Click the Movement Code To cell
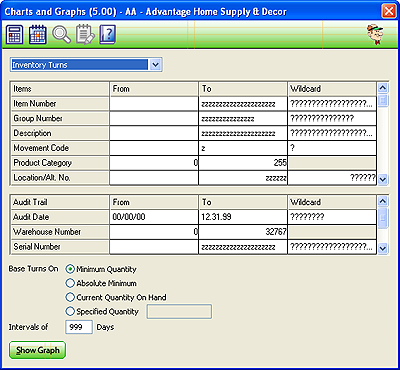This screenshot has height=370, width=400. click(x=243, y=148)
